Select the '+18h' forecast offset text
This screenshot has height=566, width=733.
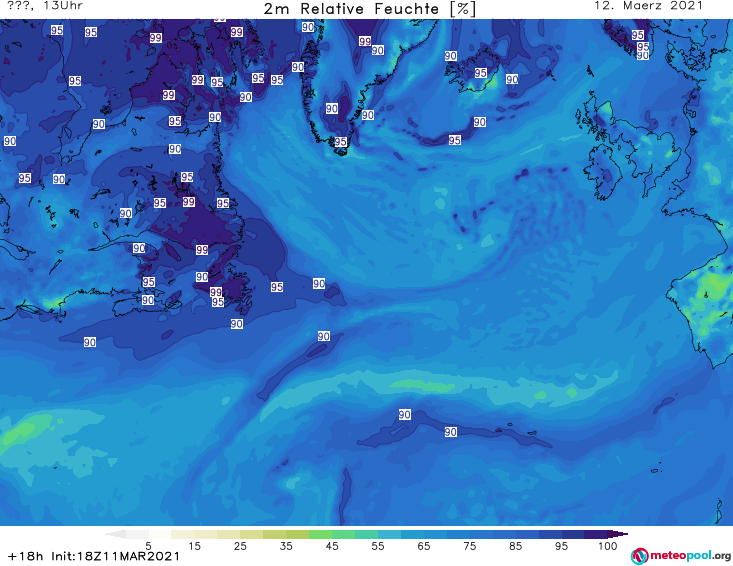[x=25, y=556]
